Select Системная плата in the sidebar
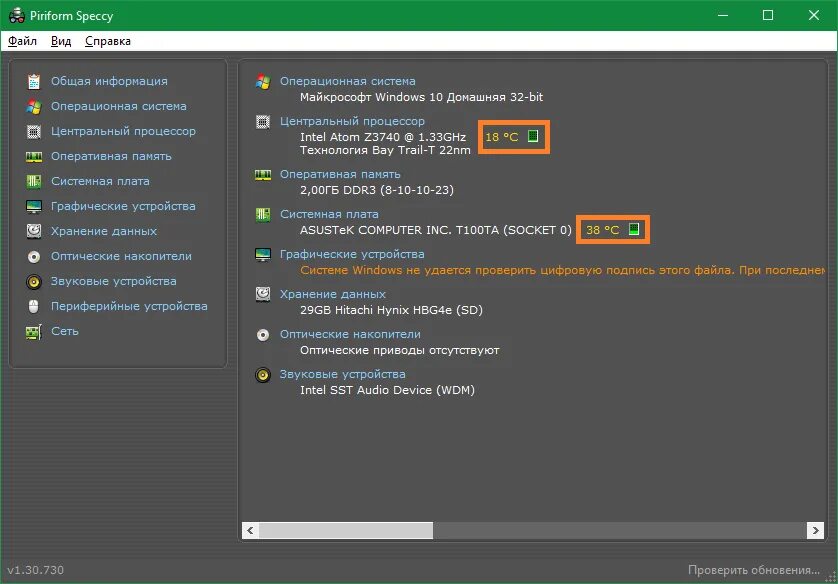The image size is (838, 584). tap(100, 181)
